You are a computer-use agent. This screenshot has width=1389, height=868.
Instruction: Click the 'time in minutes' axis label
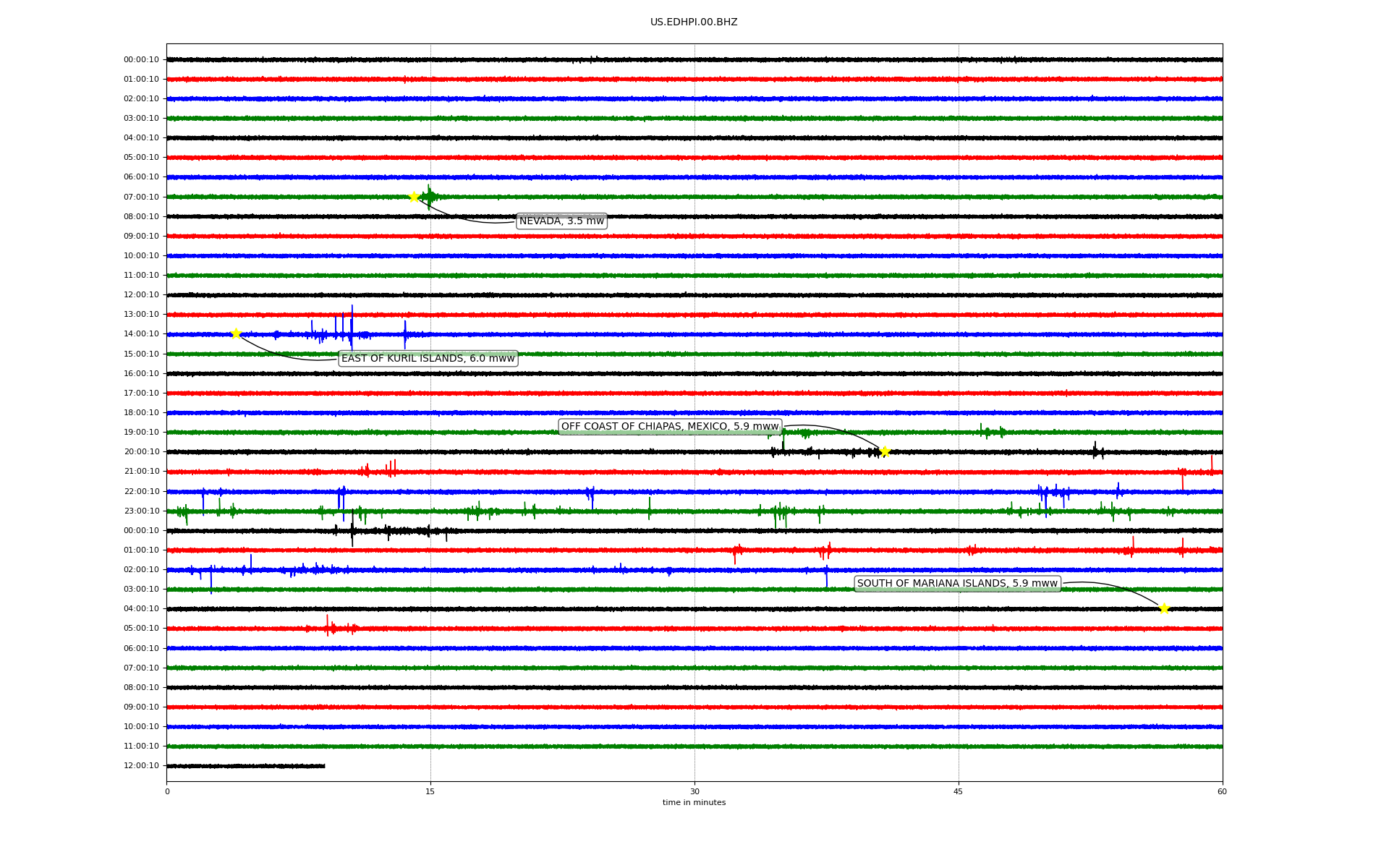click(694, 803)
